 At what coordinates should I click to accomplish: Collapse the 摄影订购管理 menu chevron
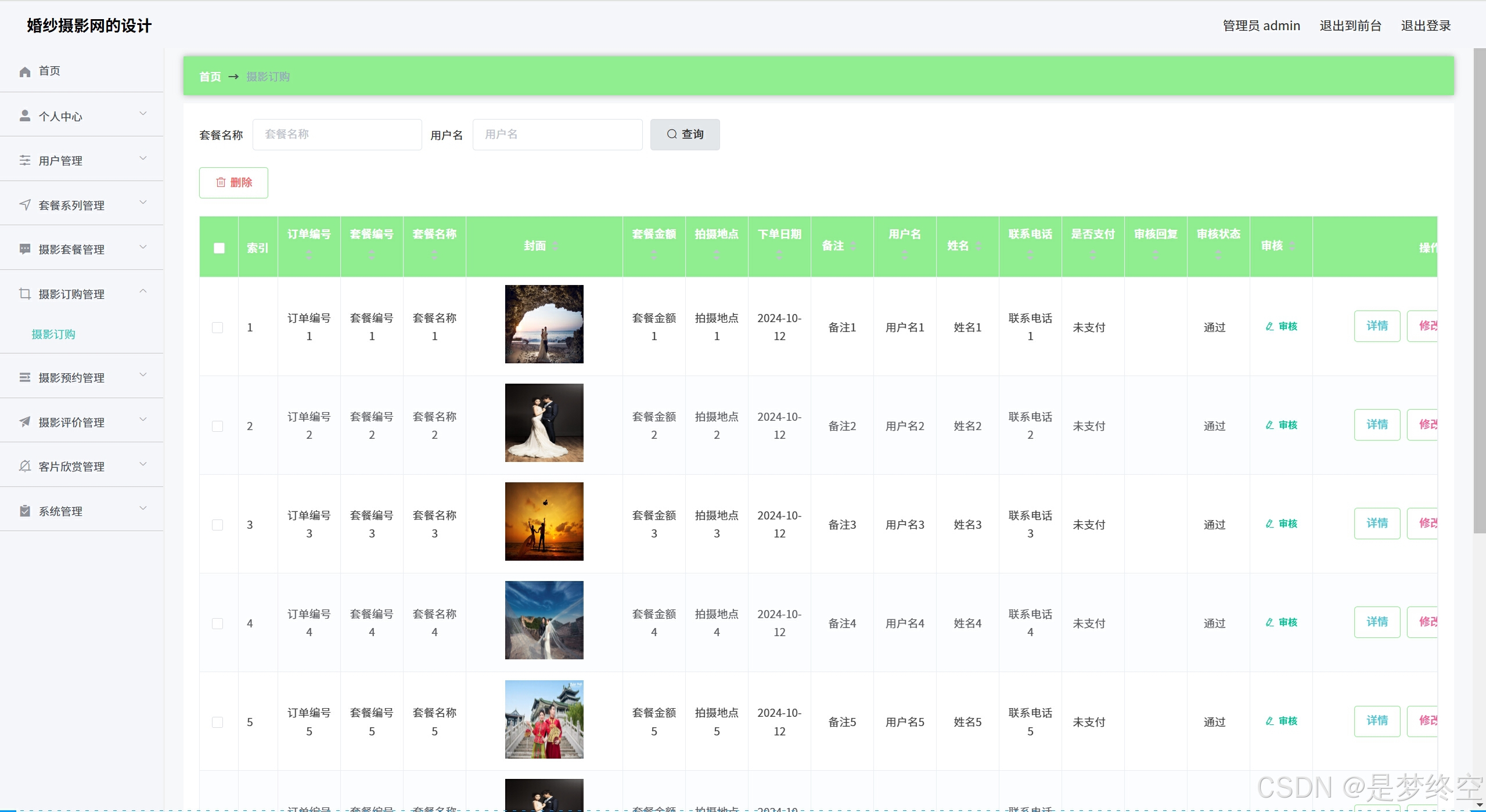(143, 291)
